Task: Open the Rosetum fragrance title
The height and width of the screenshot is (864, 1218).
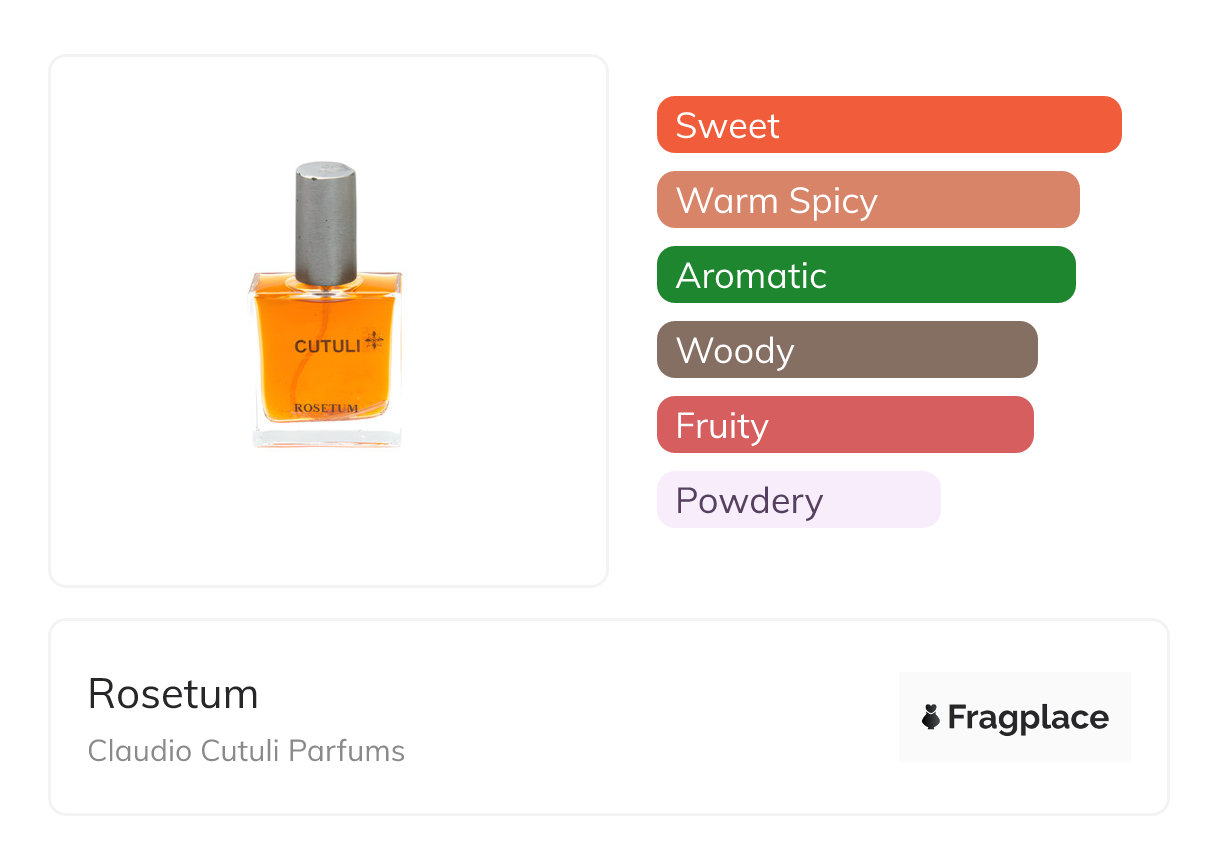Action: [x=173, y=694]
